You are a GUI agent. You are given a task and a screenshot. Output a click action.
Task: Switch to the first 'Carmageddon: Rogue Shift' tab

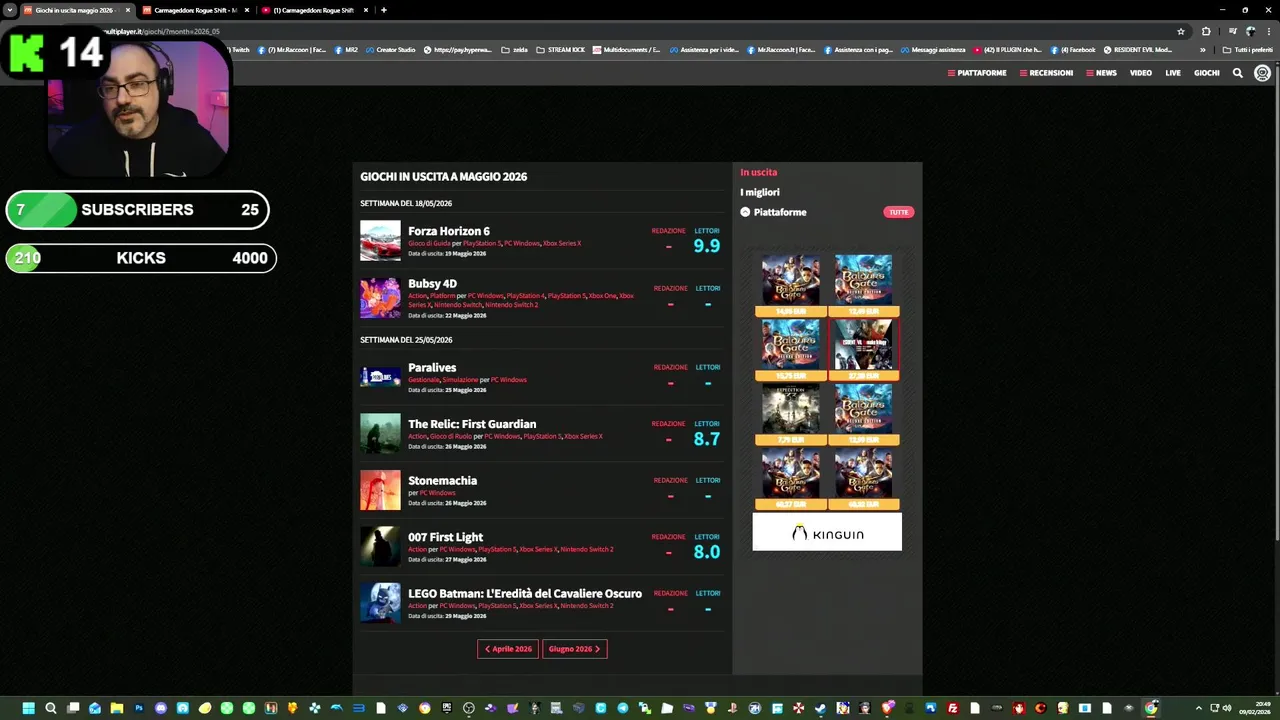coord(195,10)
